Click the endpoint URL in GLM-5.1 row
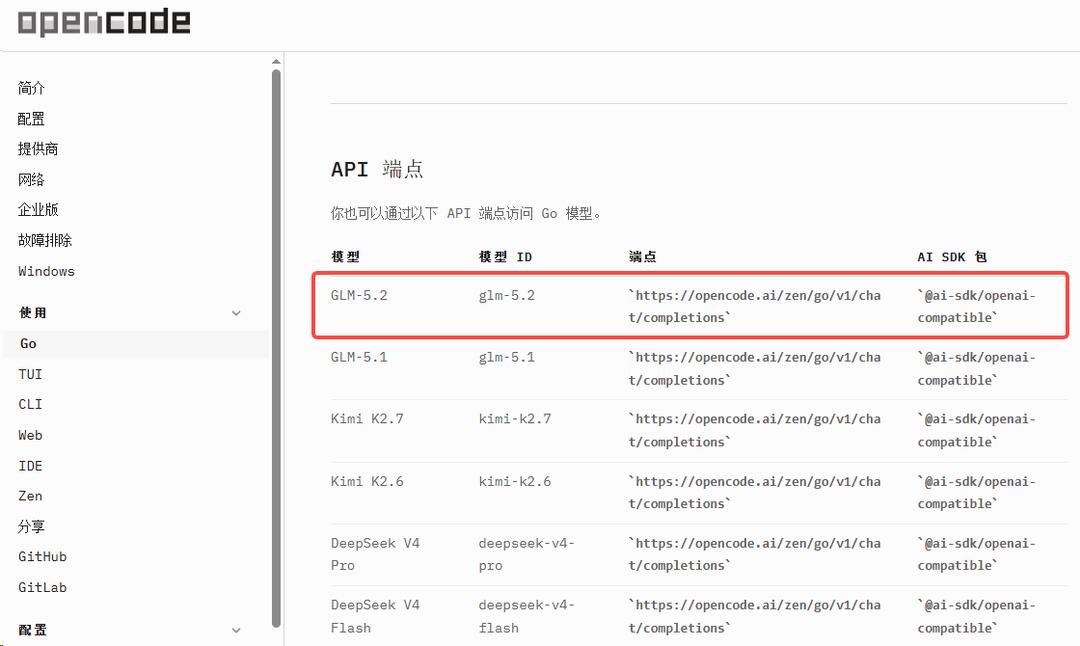 pyautogui.click(x=754, y=368)
